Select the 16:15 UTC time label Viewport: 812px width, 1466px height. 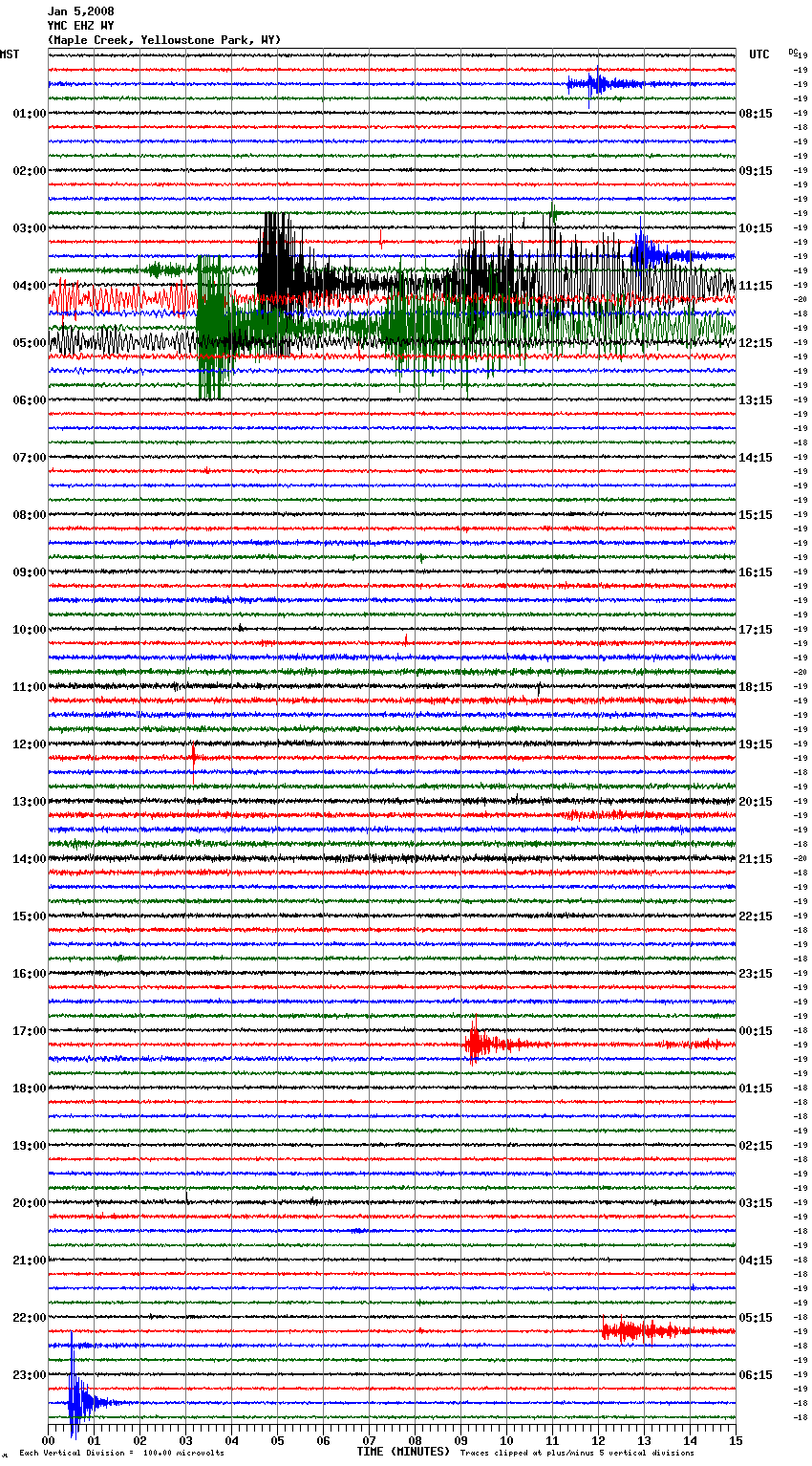756,572
